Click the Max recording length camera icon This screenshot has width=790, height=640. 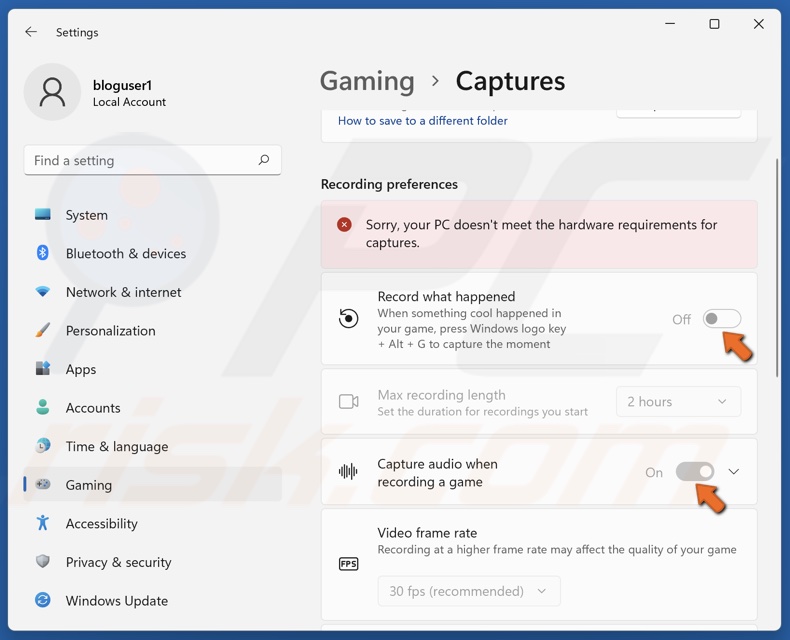[348, 402]
